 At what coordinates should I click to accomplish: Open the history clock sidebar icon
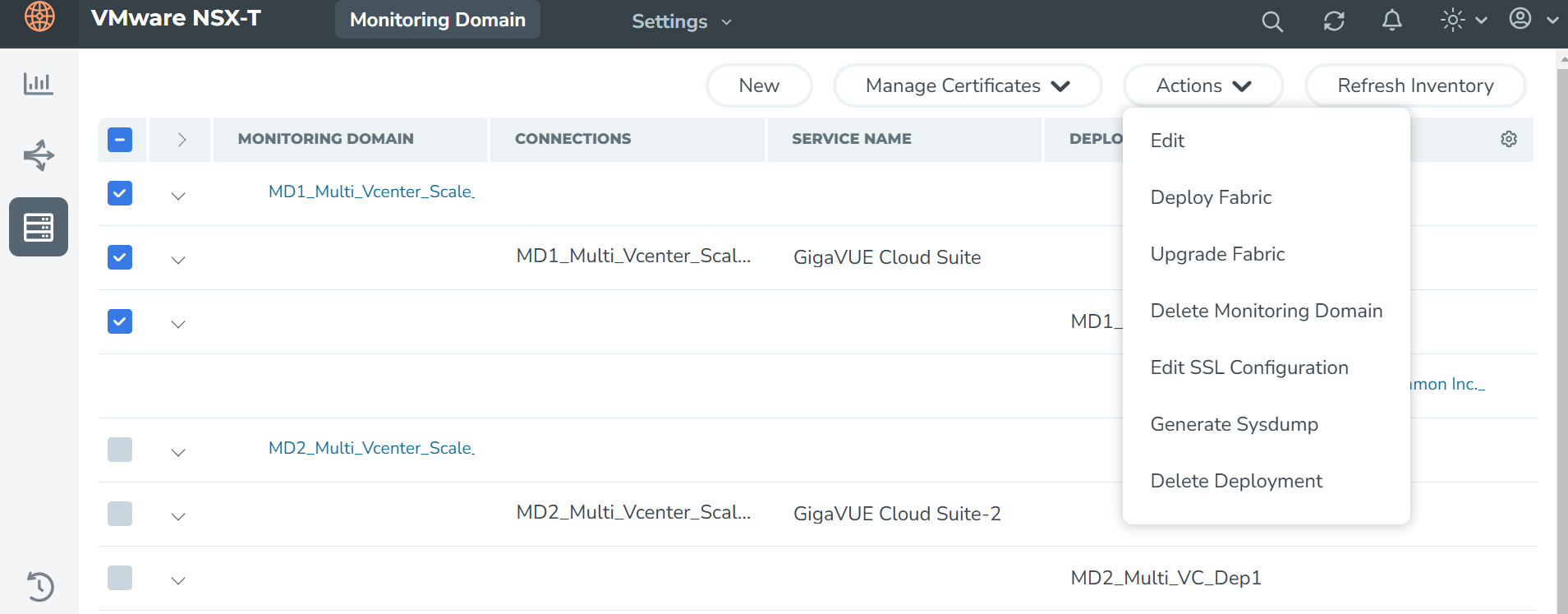coord(39,586)
